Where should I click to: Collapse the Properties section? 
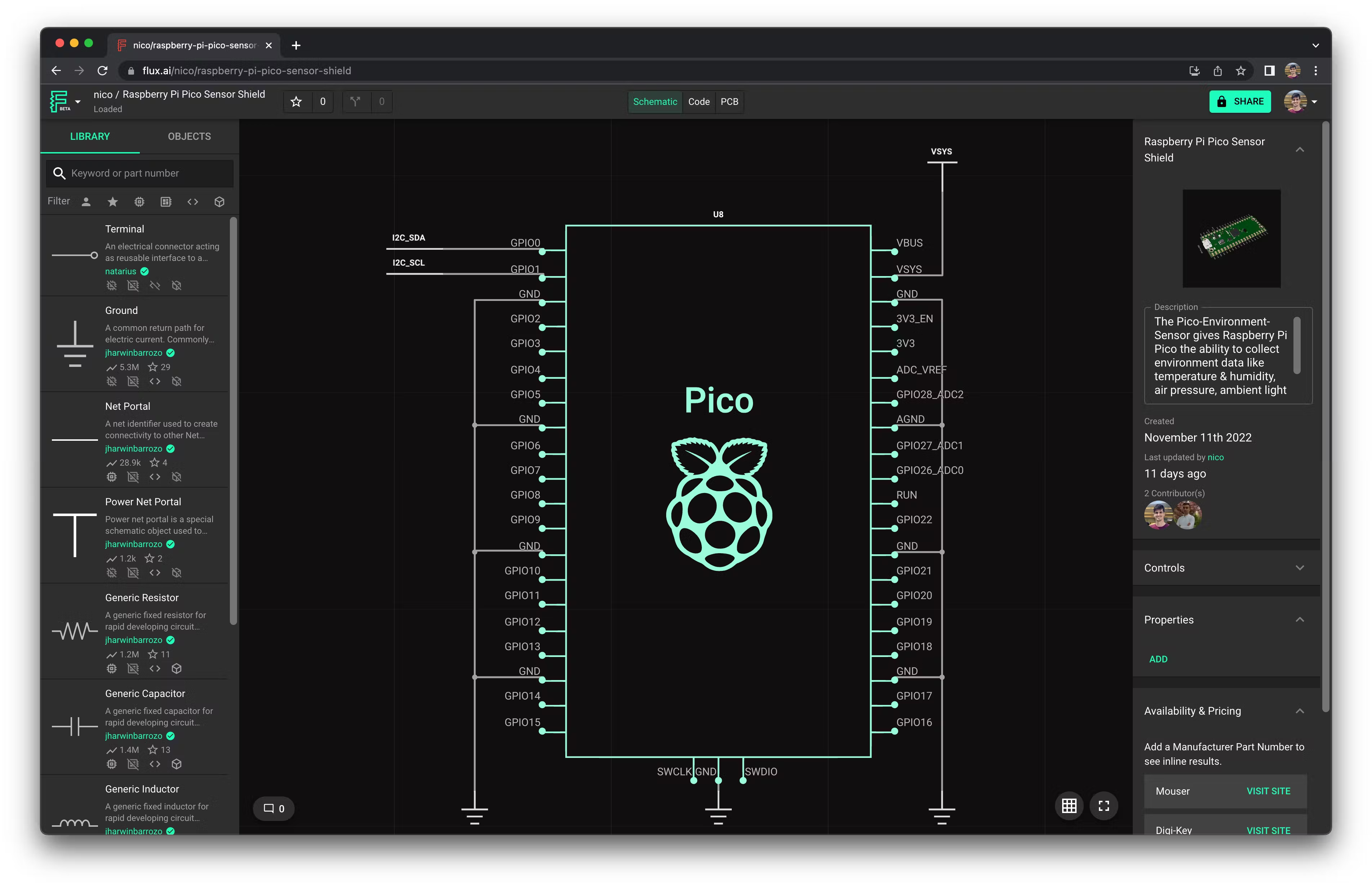pyautogui.click(x=1300, y=620)
